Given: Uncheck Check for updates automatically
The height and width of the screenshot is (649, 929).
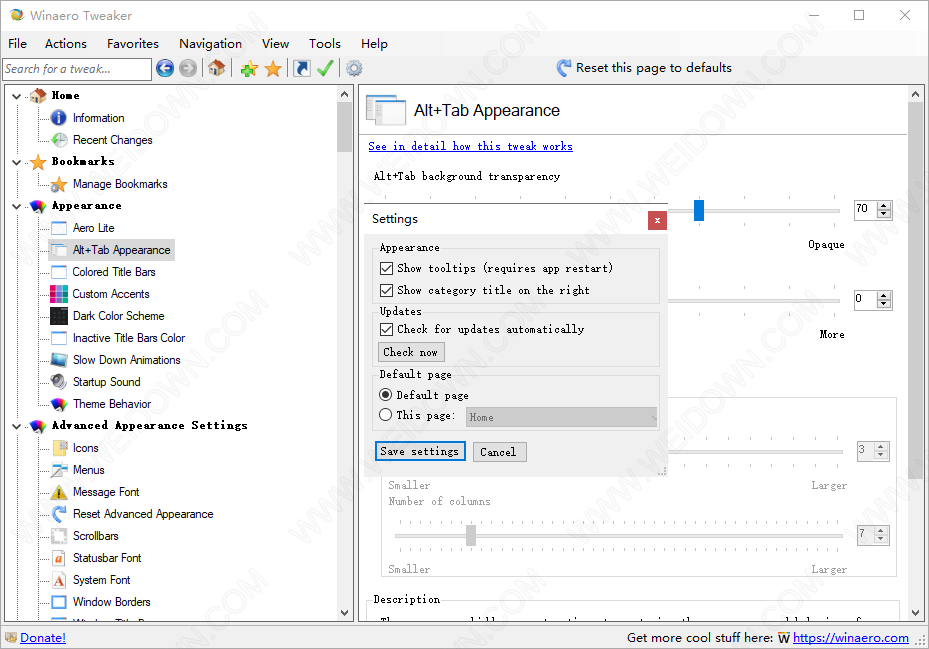Looking at the screenshot, I should 386,330.
